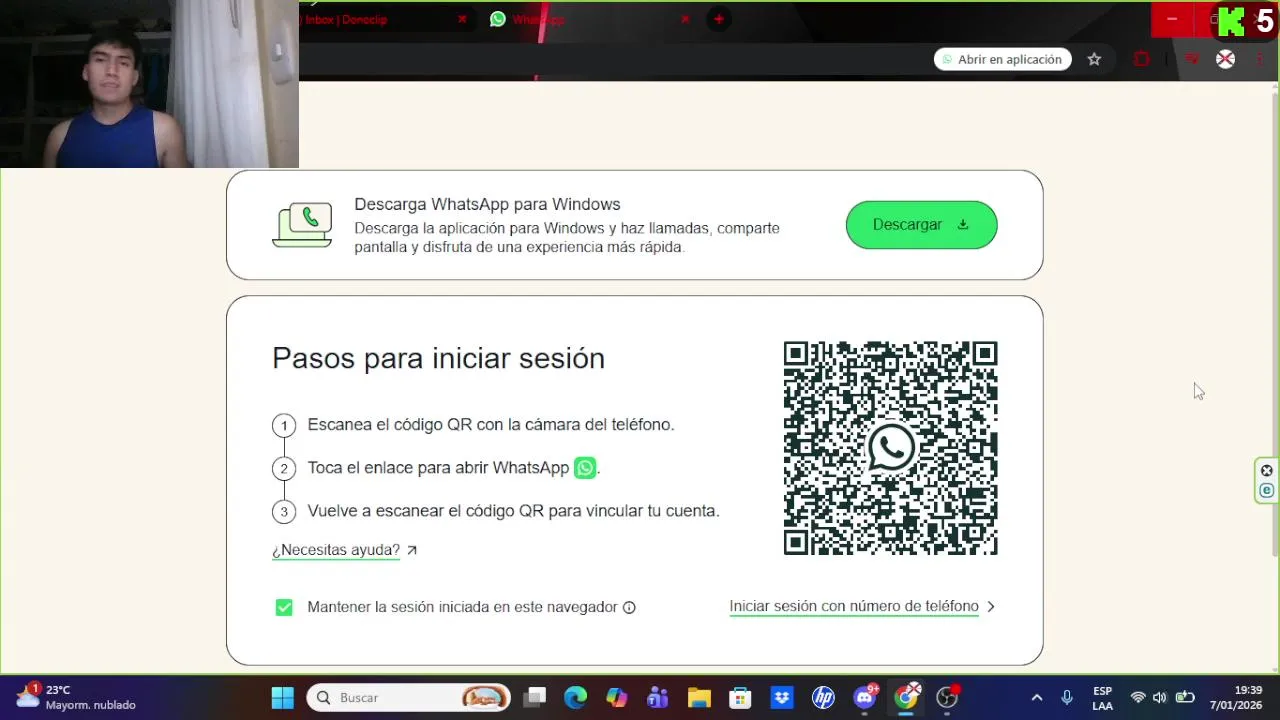1280x720 pixels.
Task: Click the WhatsApp QR code image
Action: 890,448
